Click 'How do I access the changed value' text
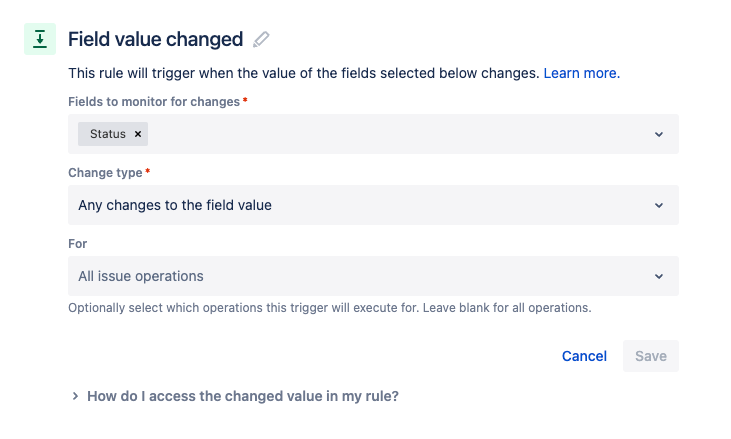 coord(243,396)
